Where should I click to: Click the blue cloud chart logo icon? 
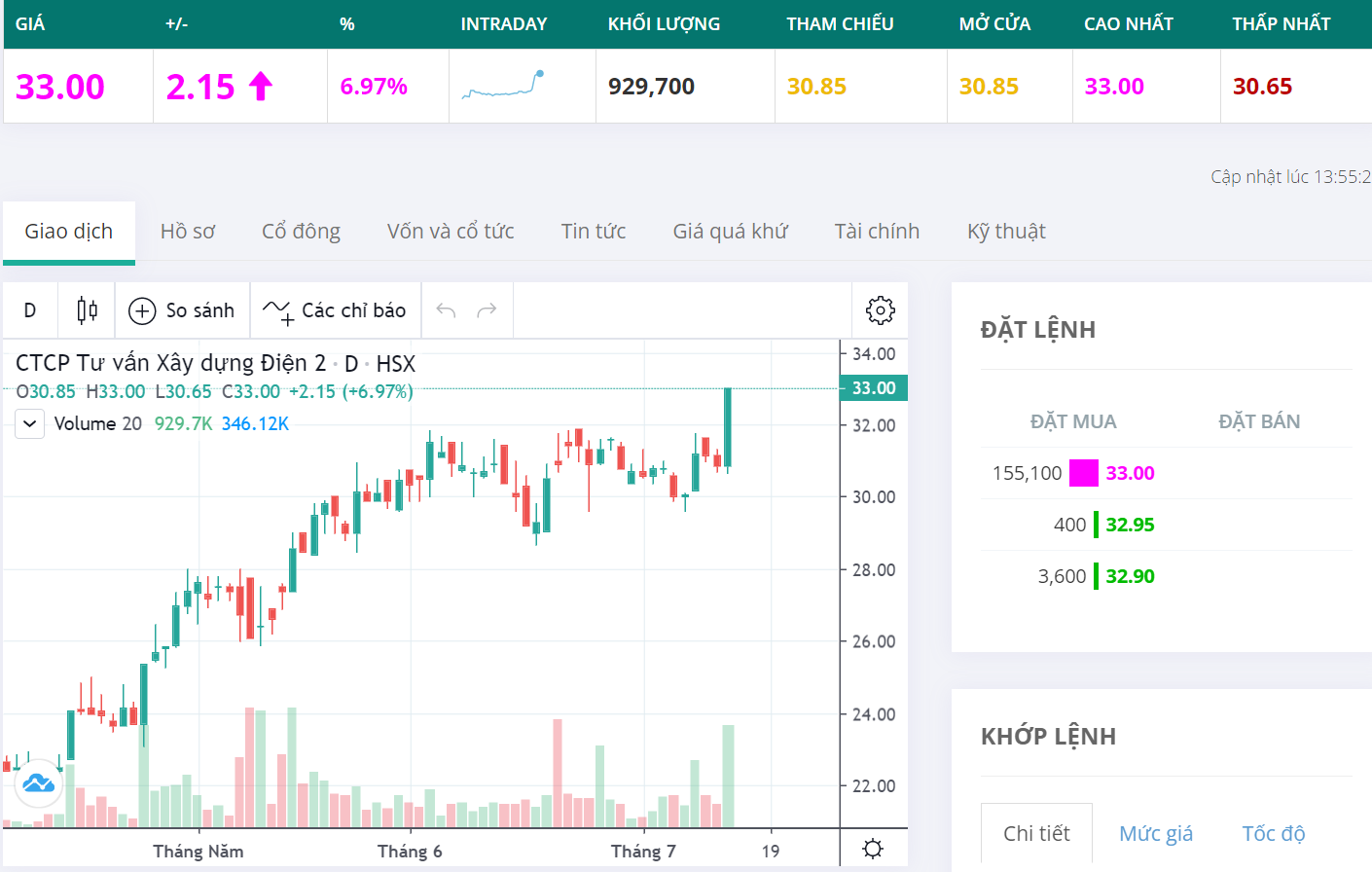point(39,783)
